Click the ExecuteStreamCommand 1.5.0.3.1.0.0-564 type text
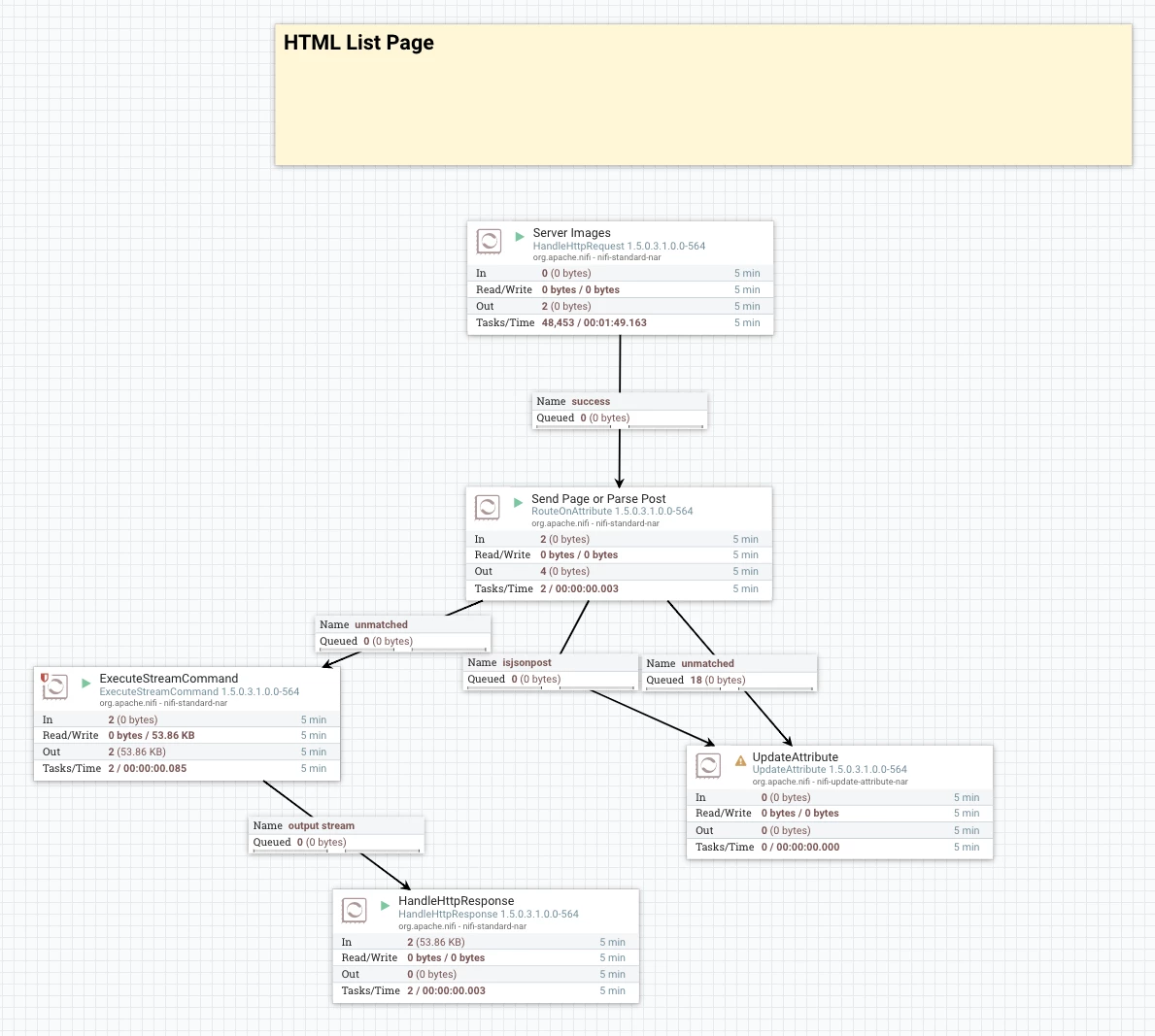1155x1036 pixels. 199,691
